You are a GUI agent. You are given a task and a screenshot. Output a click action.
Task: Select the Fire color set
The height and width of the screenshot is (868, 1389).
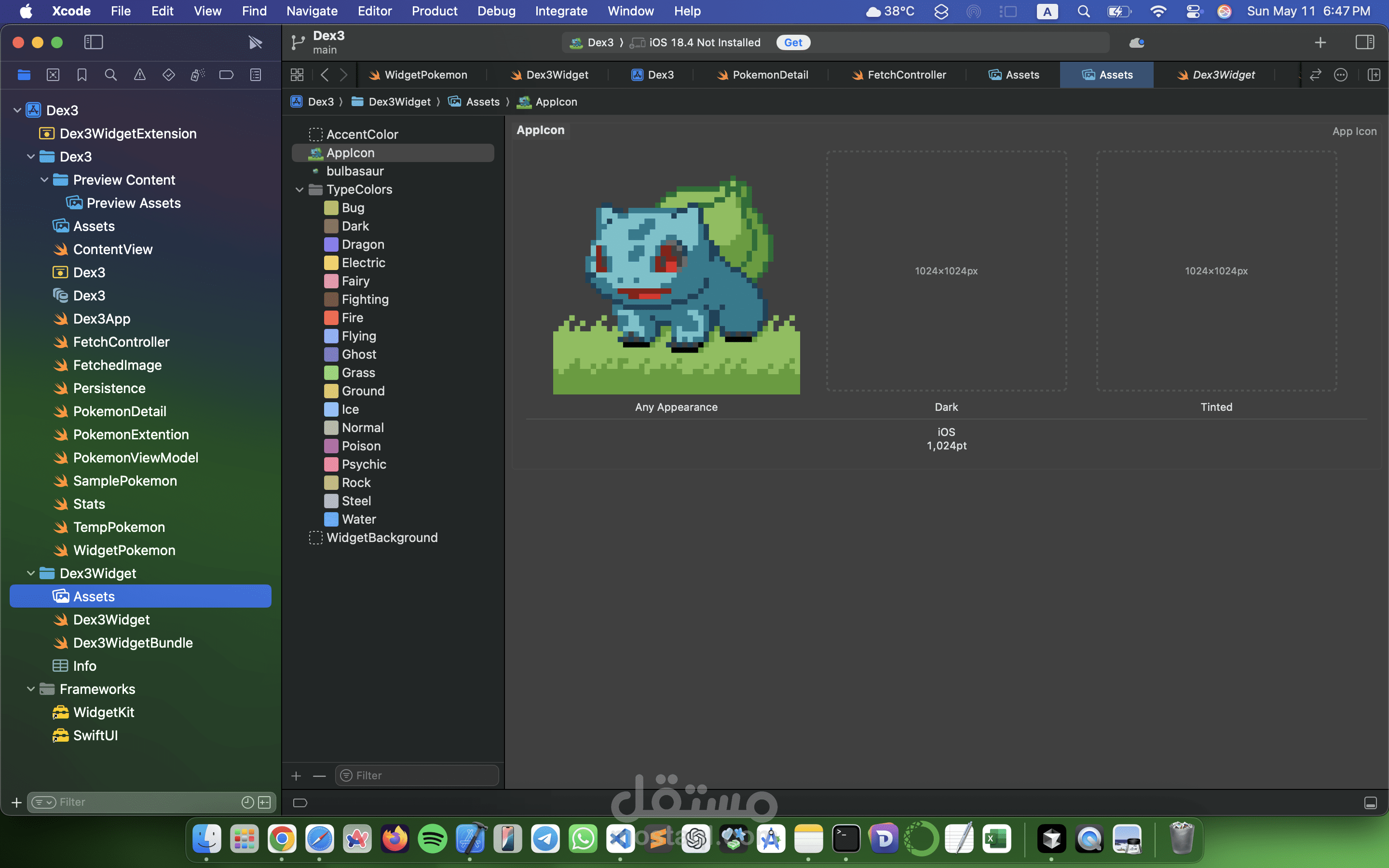click(x=353, y=317)
